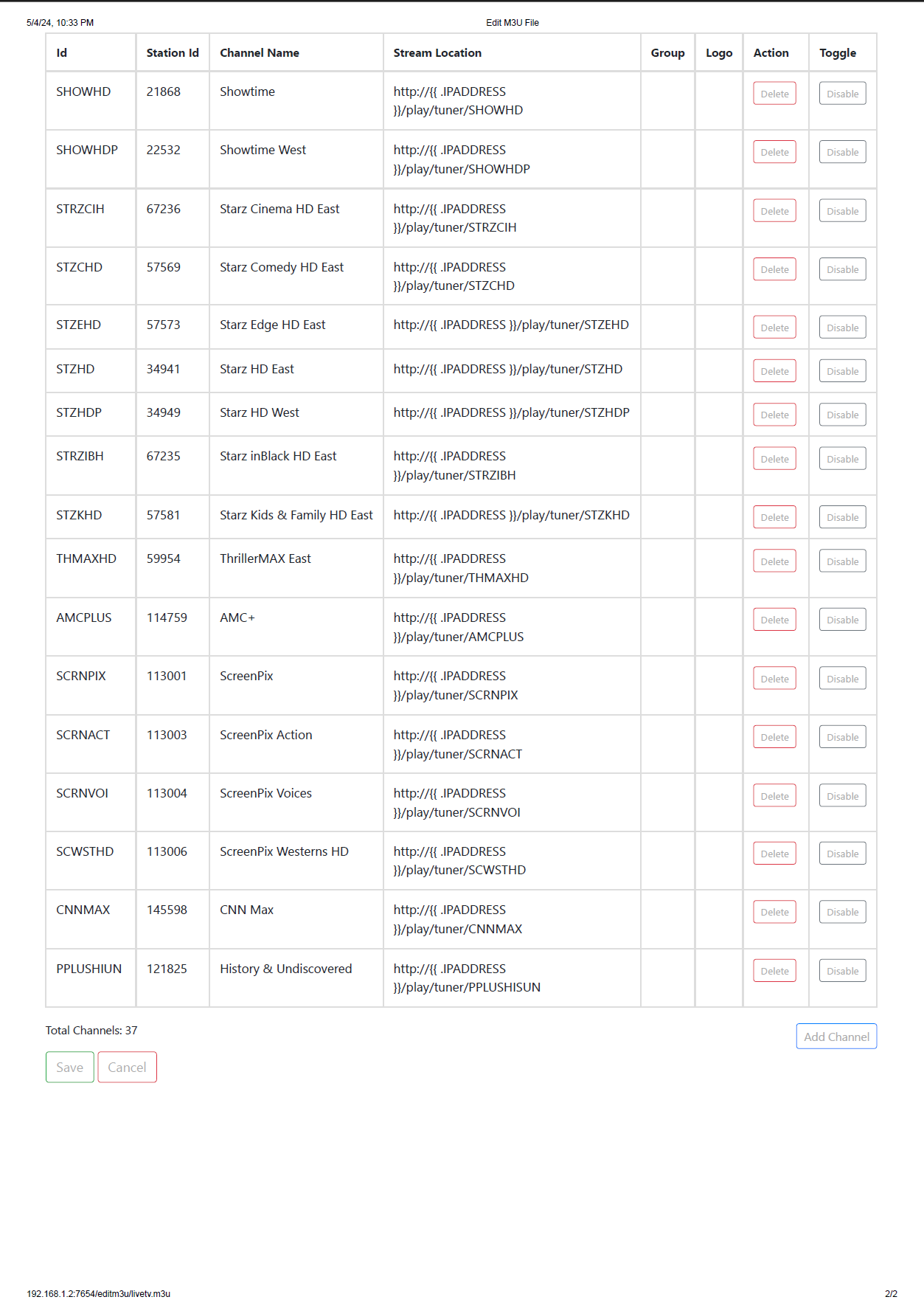Screen dimensions: 924x1311
Task: Disable the Starz HD East channel
Action: (842, 371)
